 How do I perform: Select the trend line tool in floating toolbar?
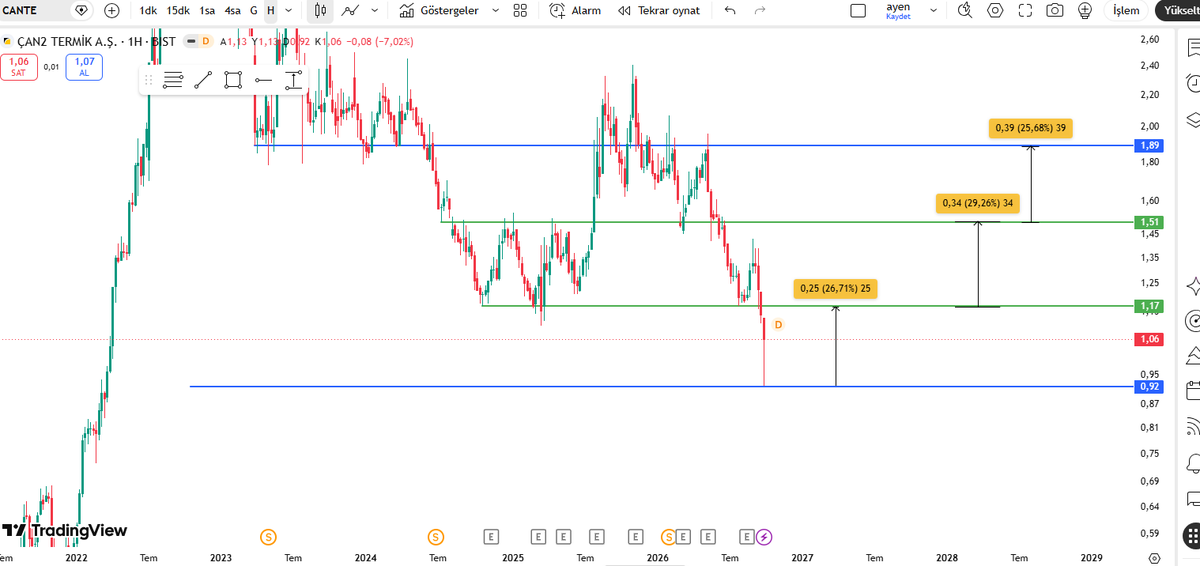pyautogui.click(x=203, y=80)
